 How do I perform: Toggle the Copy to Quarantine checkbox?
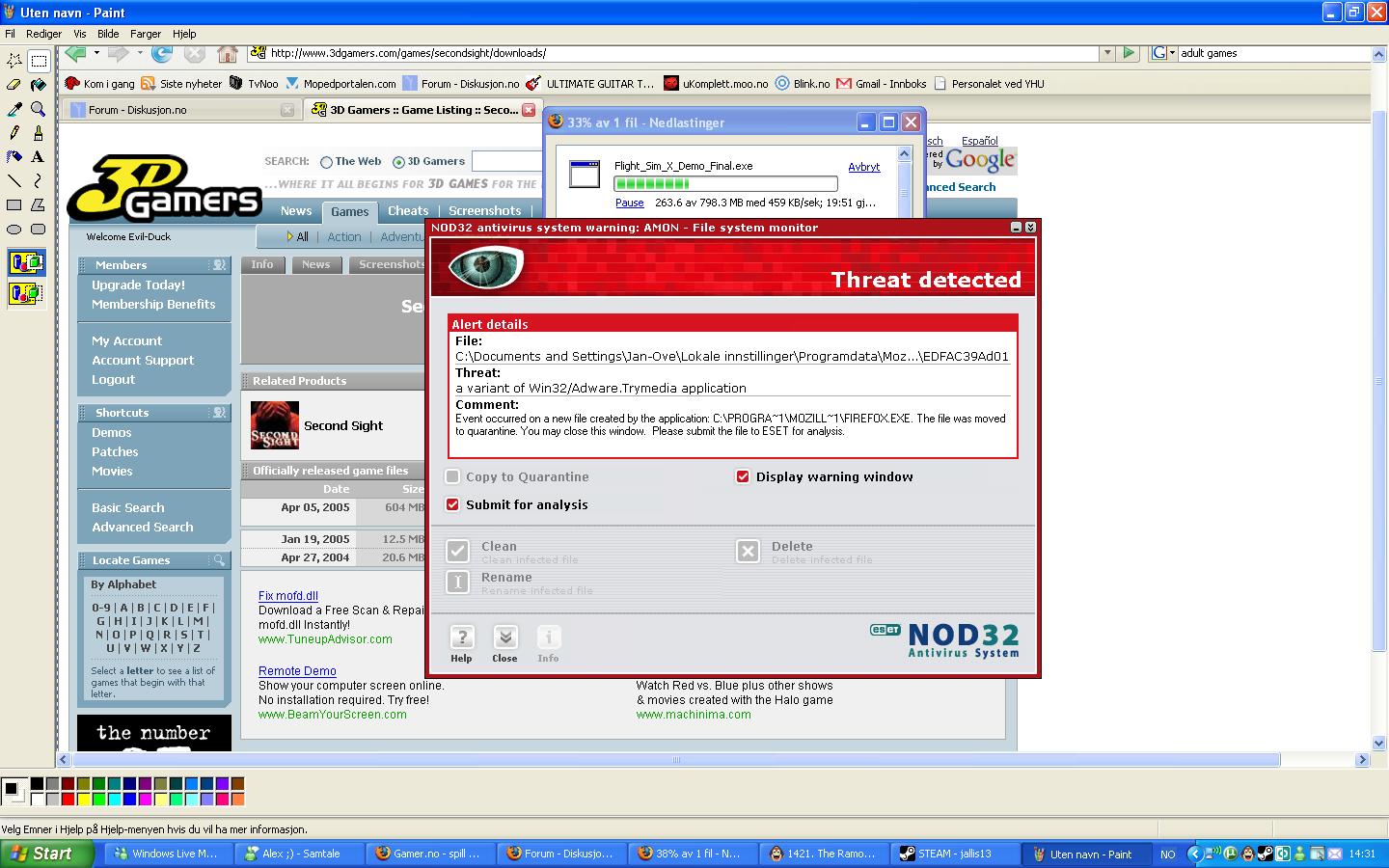(x=452, y=476)
